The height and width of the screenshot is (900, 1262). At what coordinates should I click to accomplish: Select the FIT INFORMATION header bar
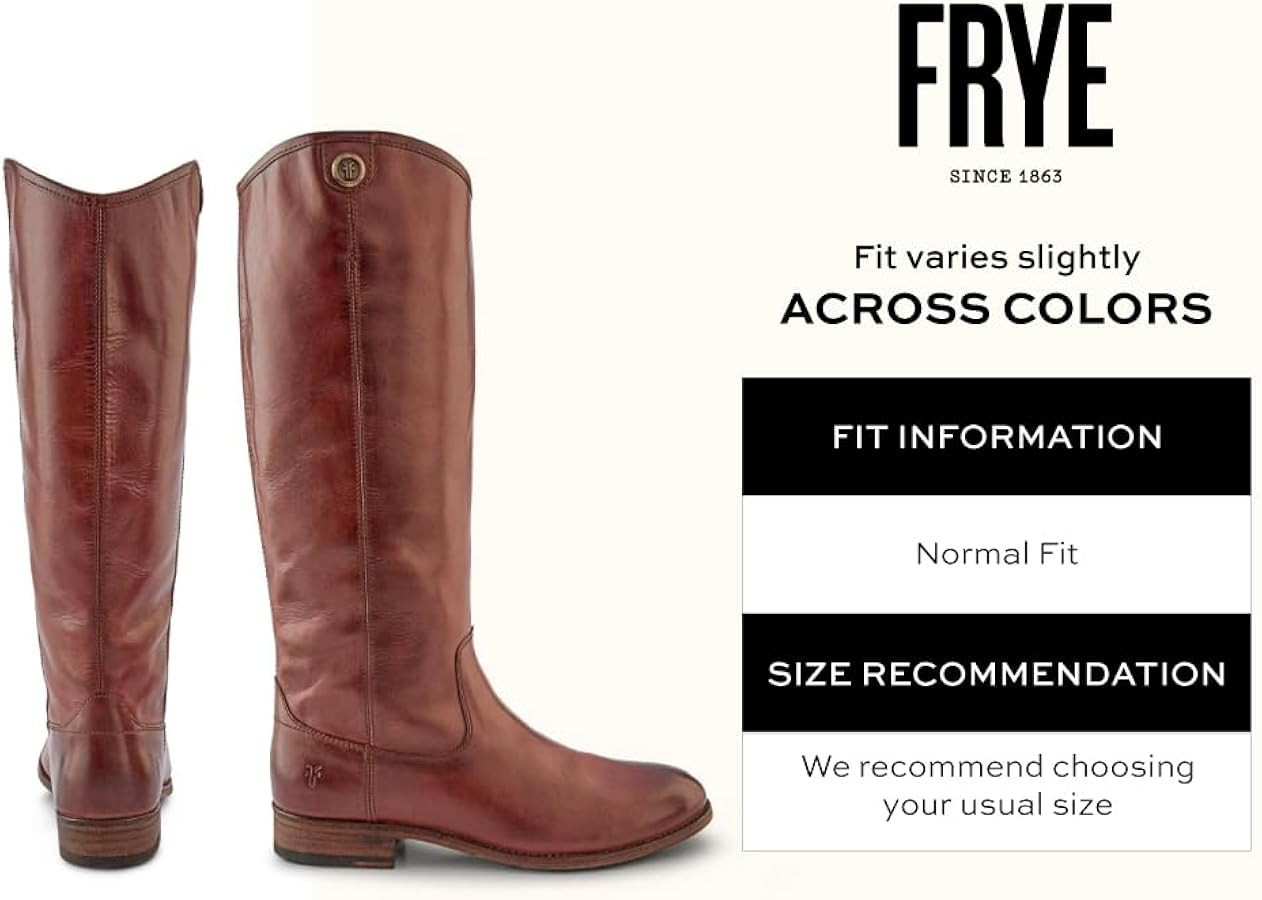coord(996,437)
